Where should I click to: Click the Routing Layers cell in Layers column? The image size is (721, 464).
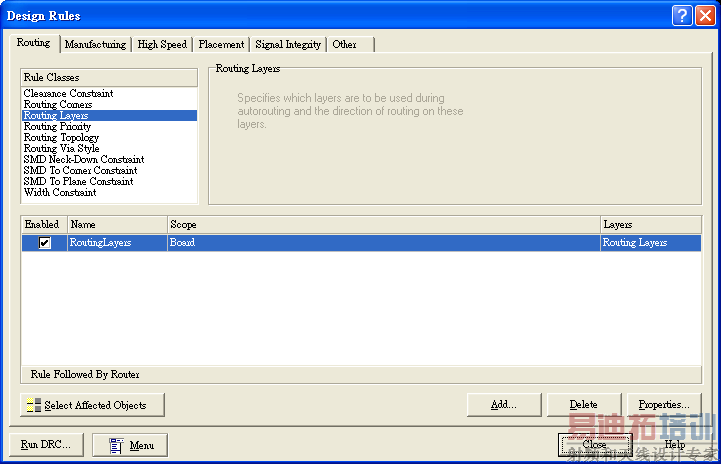pos(651,242)
